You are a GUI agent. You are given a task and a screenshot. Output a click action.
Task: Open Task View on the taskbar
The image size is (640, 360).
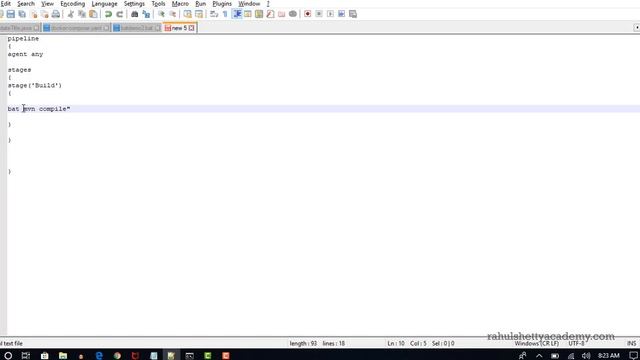[x=26, y=356]
